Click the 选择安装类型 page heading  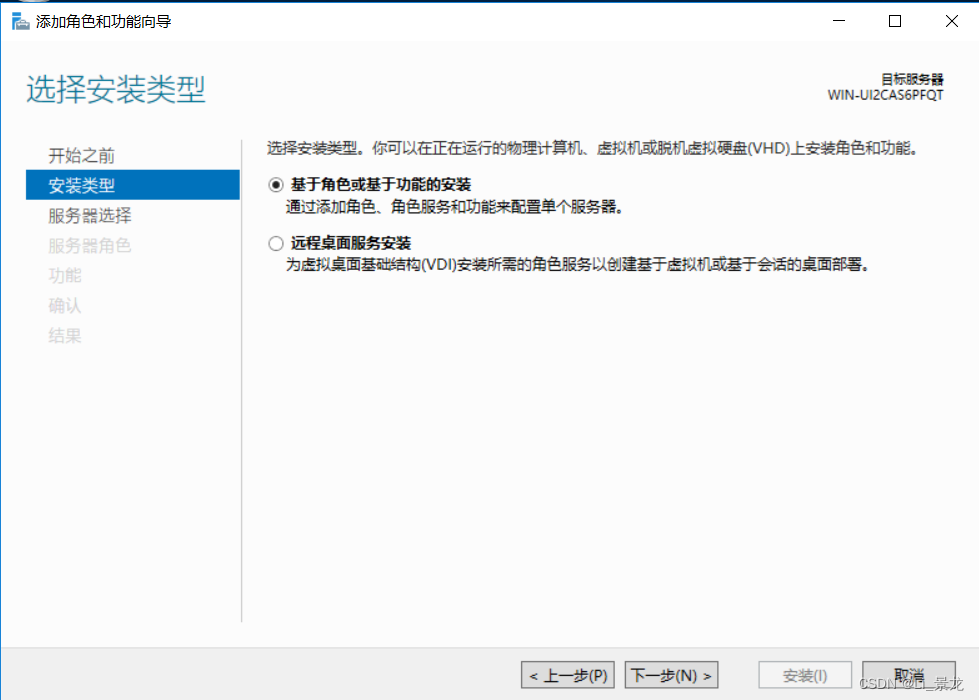point(116,89)
